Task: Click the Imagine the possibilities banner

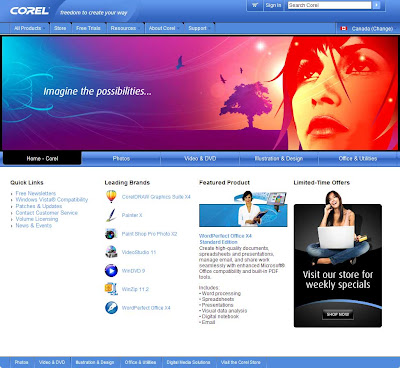Action: click(x=200, y=93)
